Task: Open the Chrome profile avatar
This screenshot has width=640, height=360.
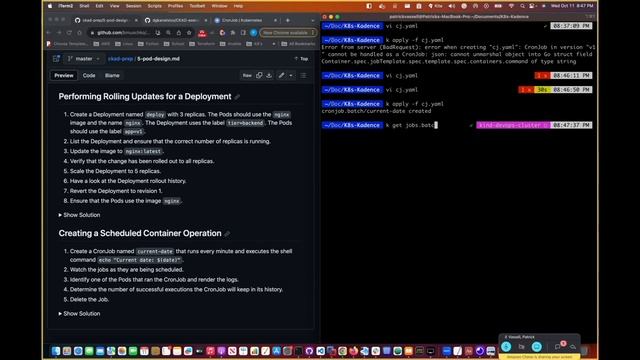Action: 253,33
